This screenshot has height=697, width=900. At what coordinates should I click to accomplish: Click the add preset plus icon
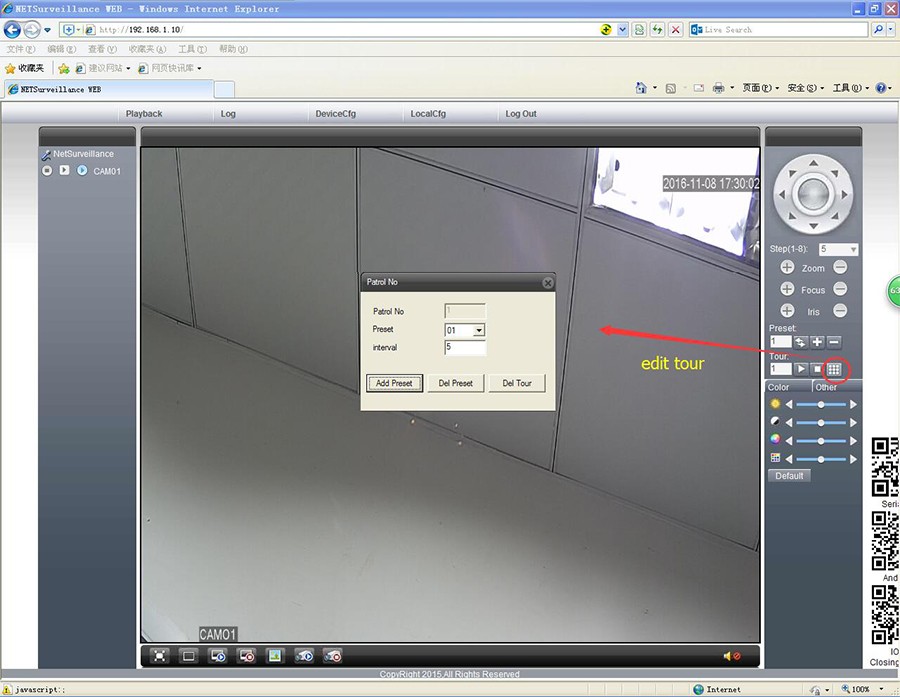817,343
